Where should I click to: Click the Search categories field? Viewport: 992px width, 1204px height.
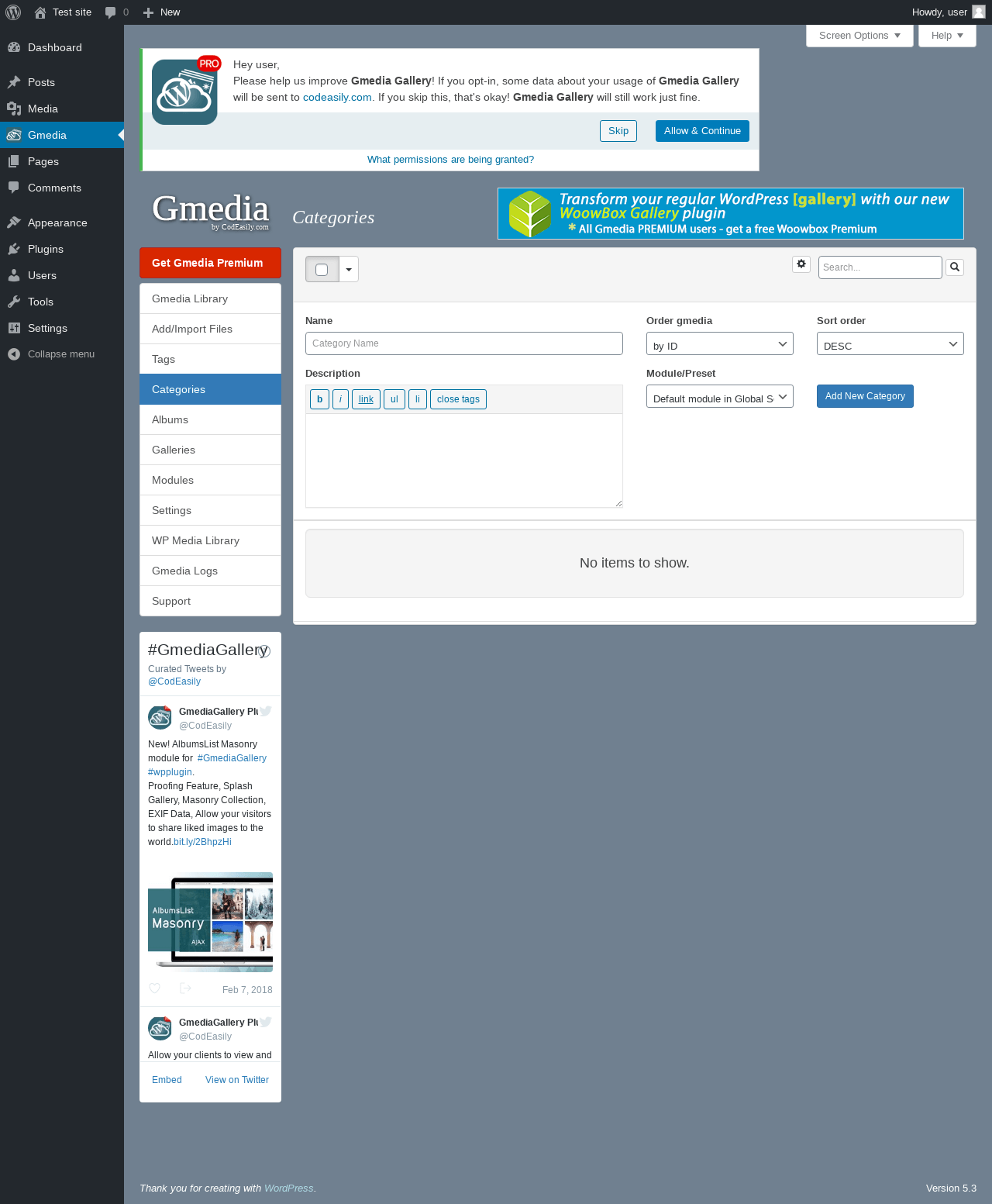880,267
